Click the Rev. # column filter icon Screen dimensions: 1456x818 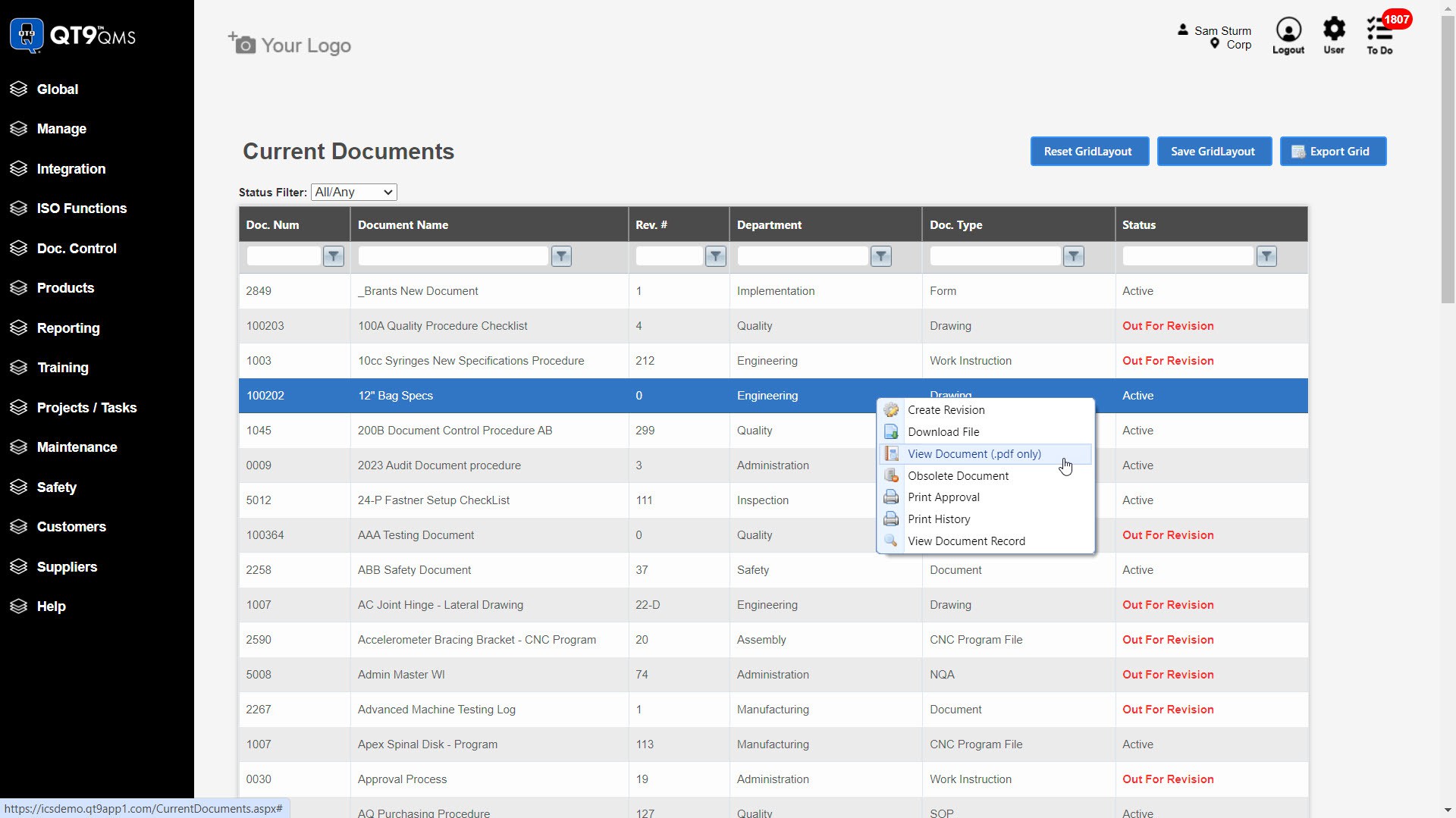715,256
